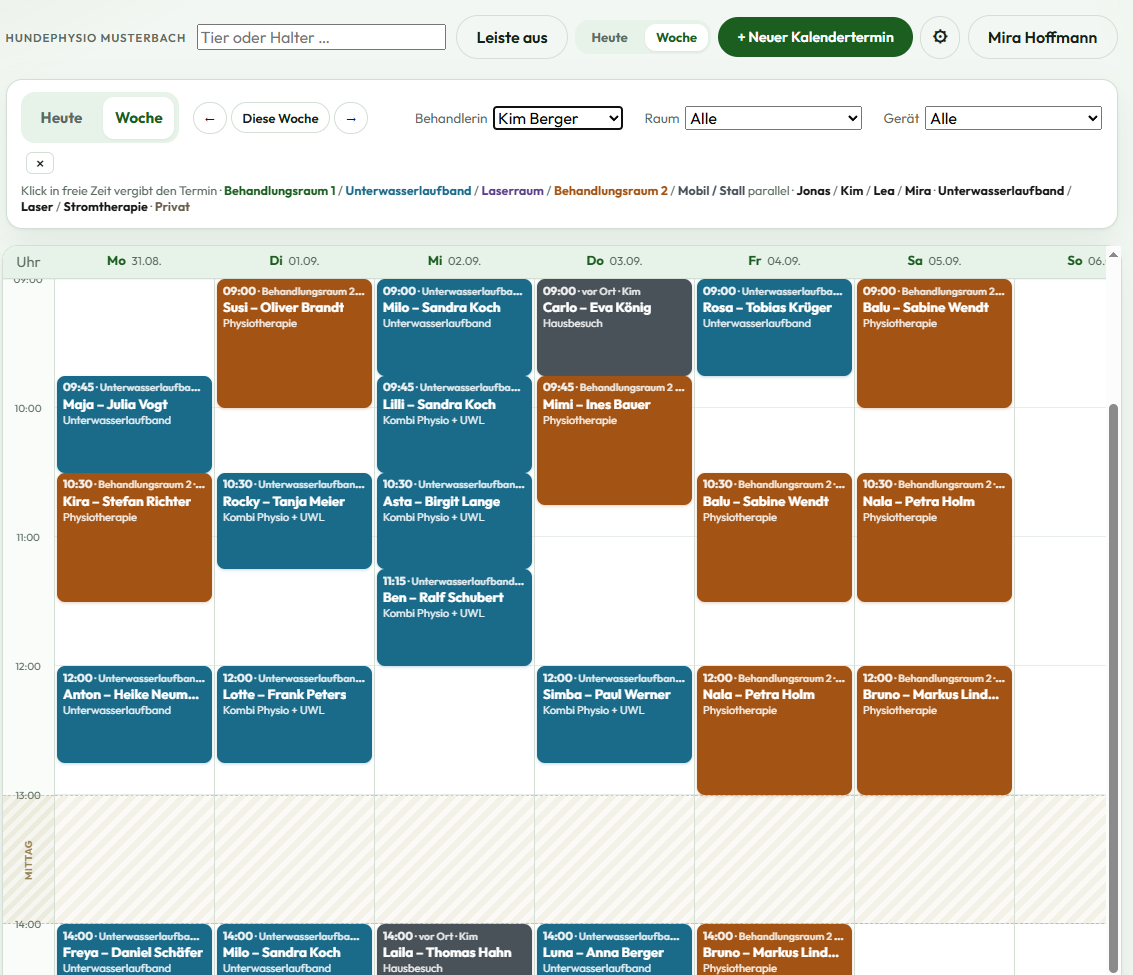This screenshot has height=975, width=1133.
Task: Open Saturday 12:00 'Bruno – Markus Lind...' appointment
Action: pyautogui.click(x=934, y=730)
